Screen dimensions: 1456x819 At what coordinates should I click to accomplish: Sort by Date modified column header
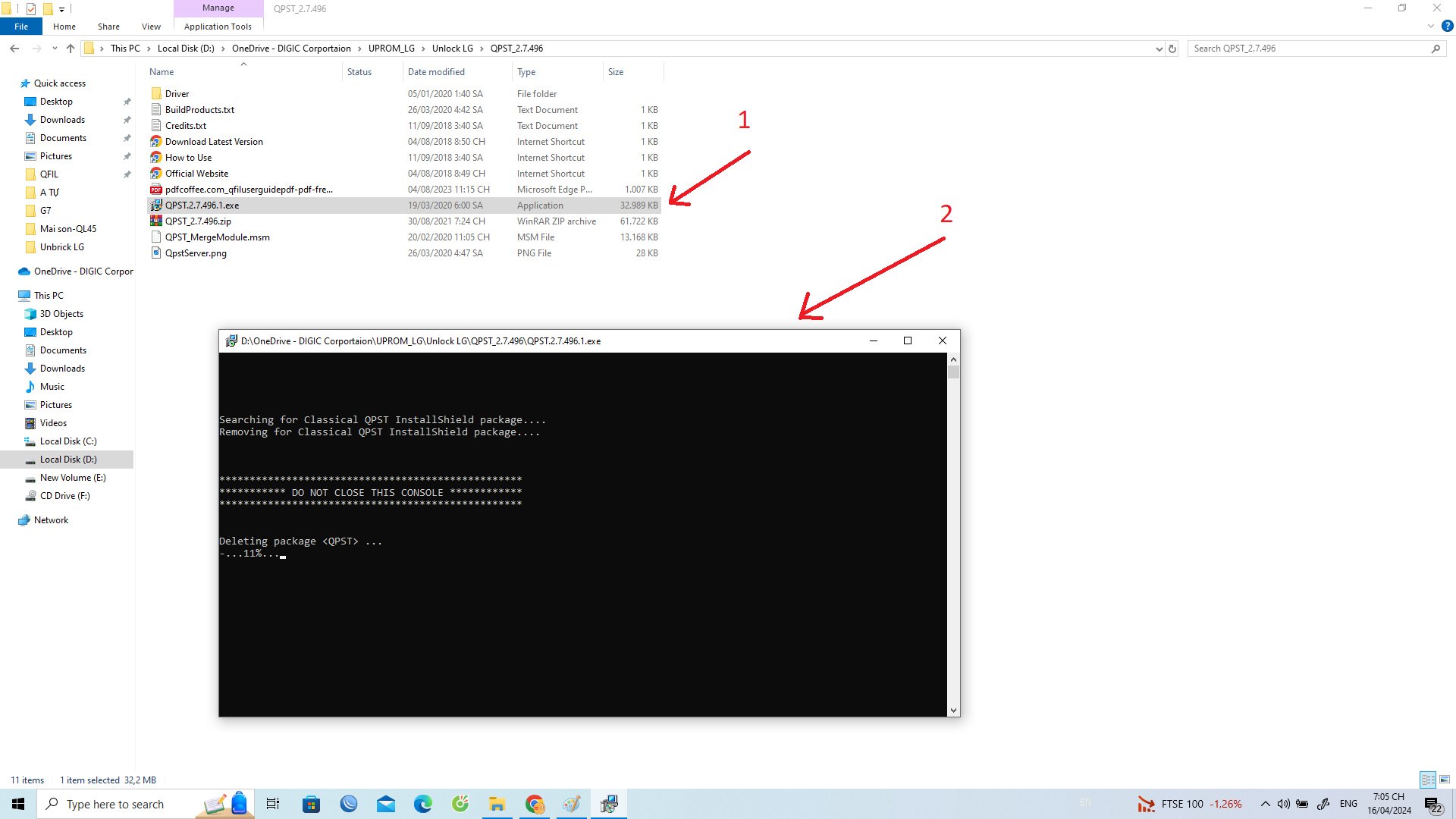tap(436, 72)
